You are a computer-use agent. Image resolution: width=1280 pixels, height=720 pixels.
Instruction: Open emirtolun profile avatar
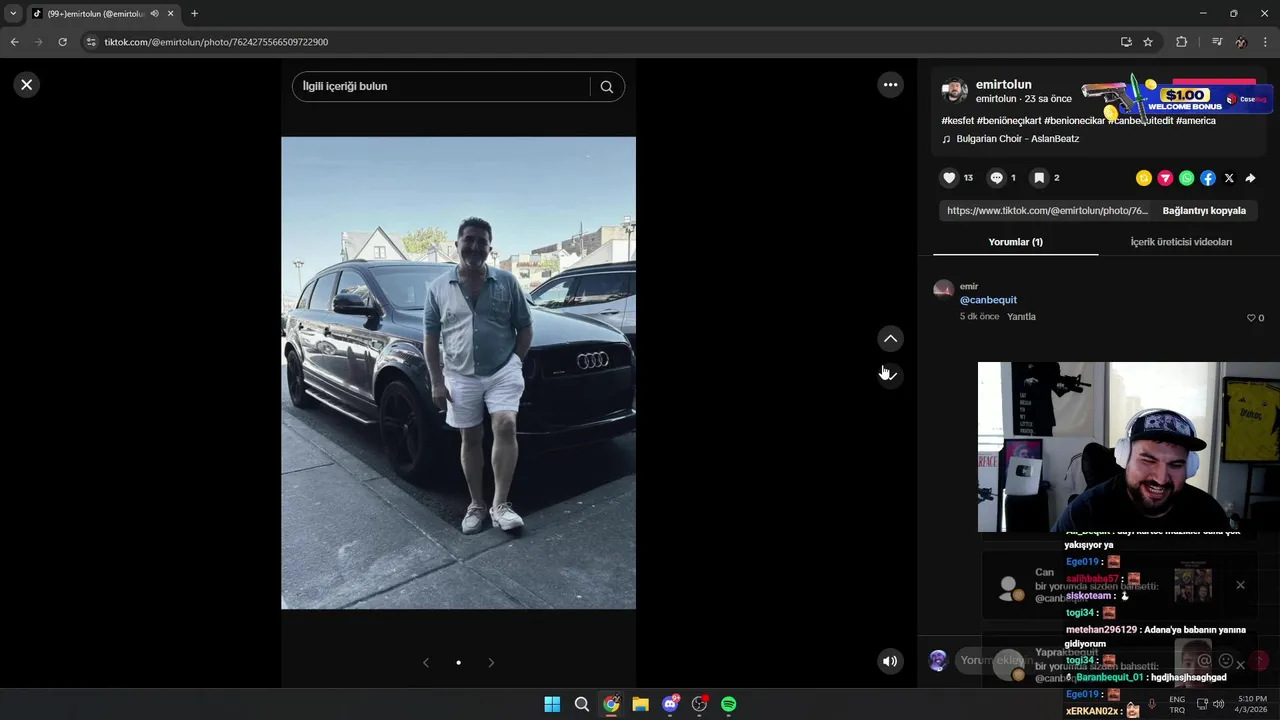(x=955, y=91)
